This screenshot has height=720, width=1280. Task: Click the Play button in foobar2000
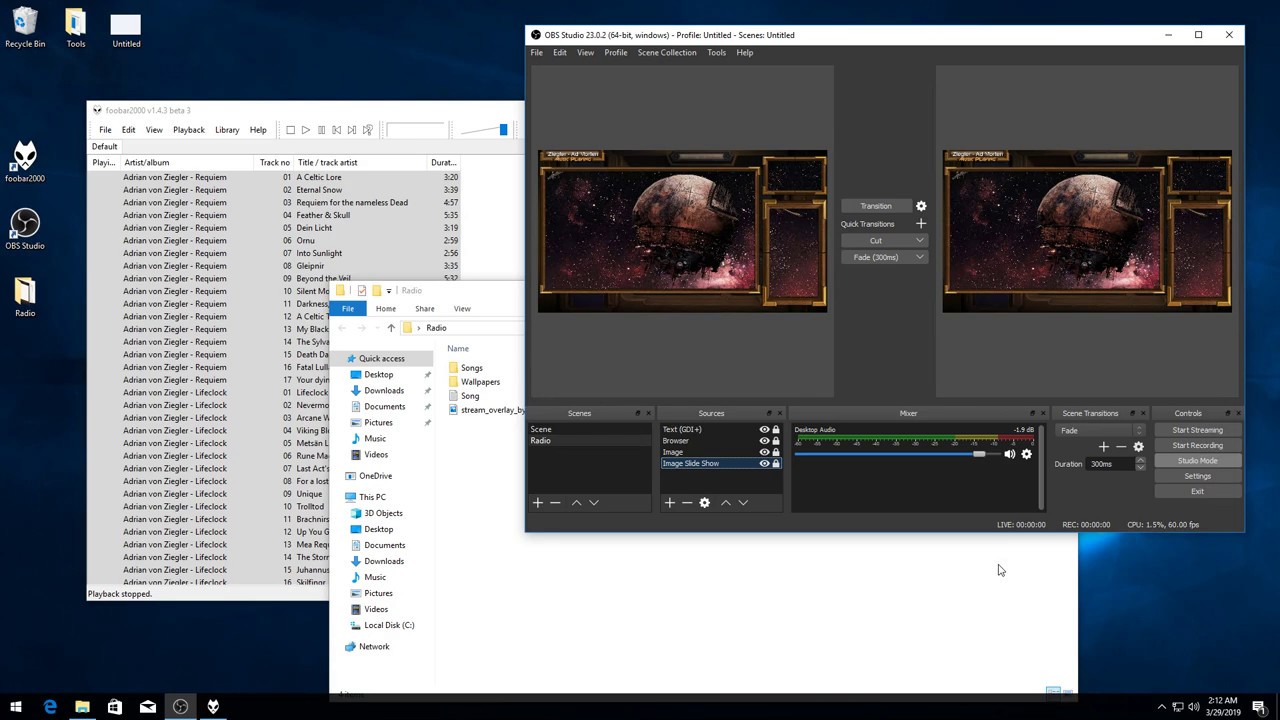tap(306, 130)
